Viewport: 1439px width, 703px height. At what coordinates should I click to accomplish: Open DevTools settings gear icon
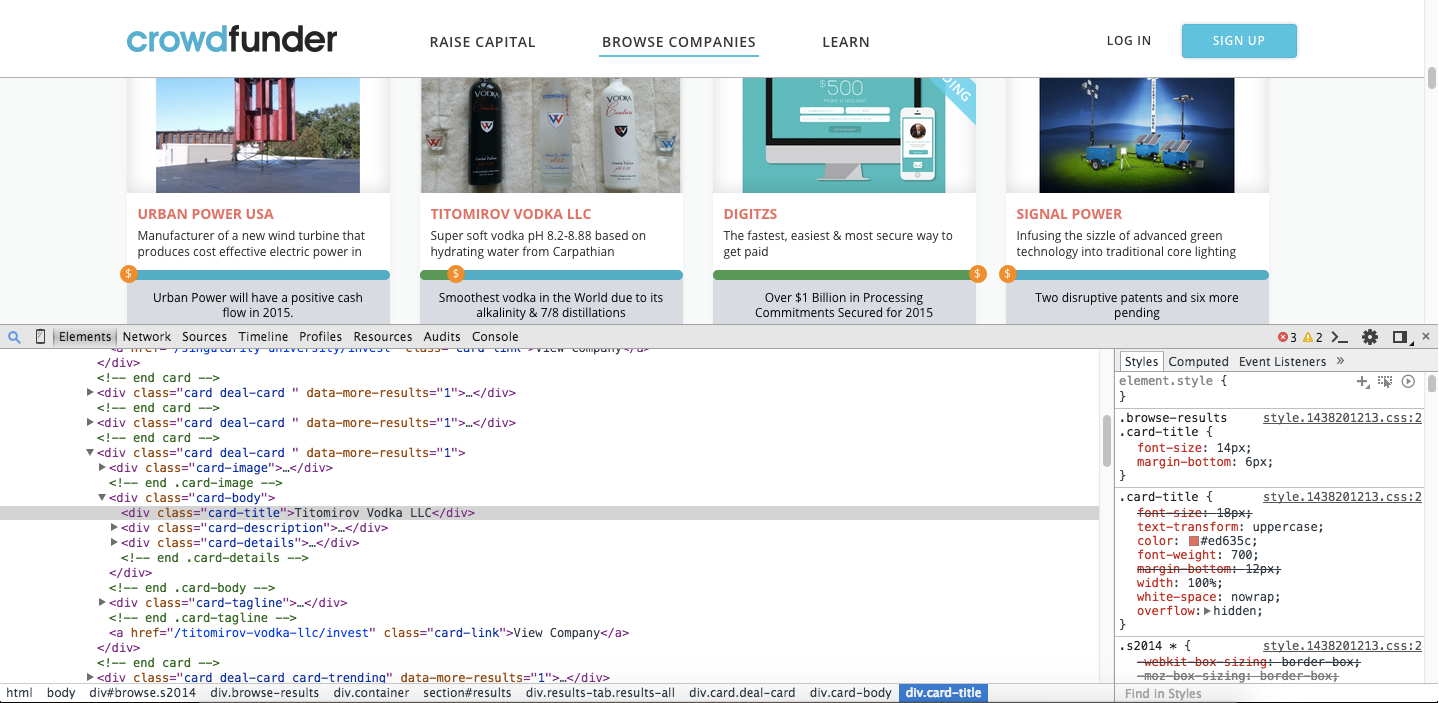[1370, 337]
